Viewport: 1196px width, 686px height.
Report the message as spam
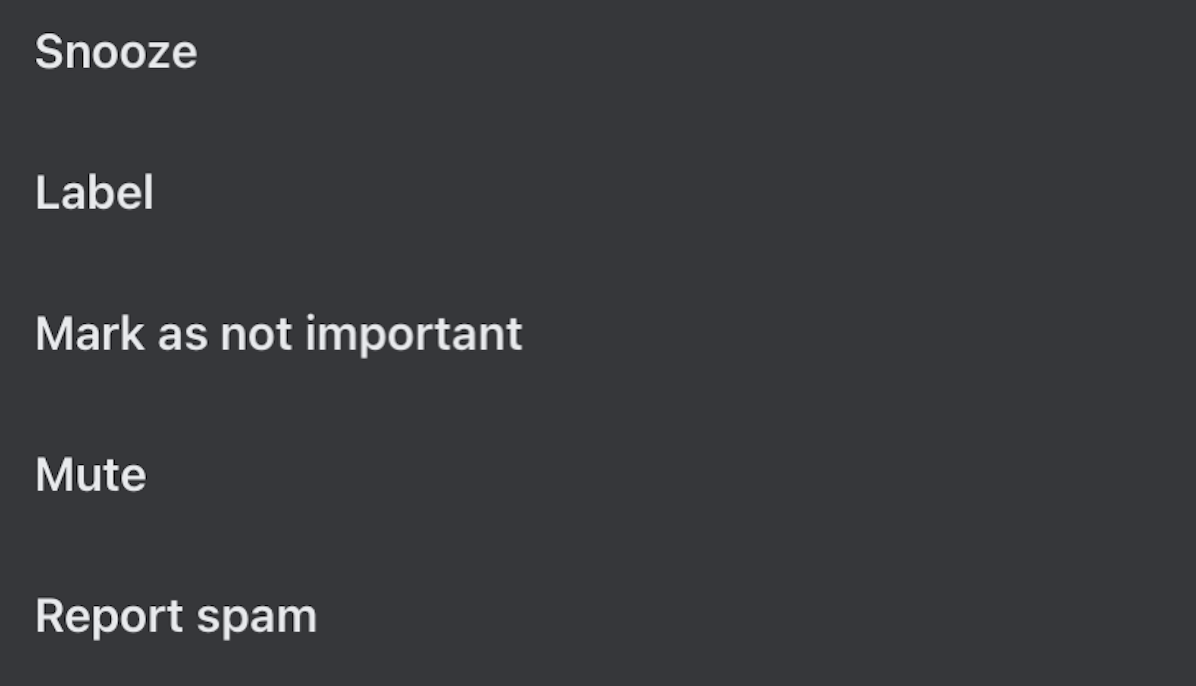pos(176,616)
